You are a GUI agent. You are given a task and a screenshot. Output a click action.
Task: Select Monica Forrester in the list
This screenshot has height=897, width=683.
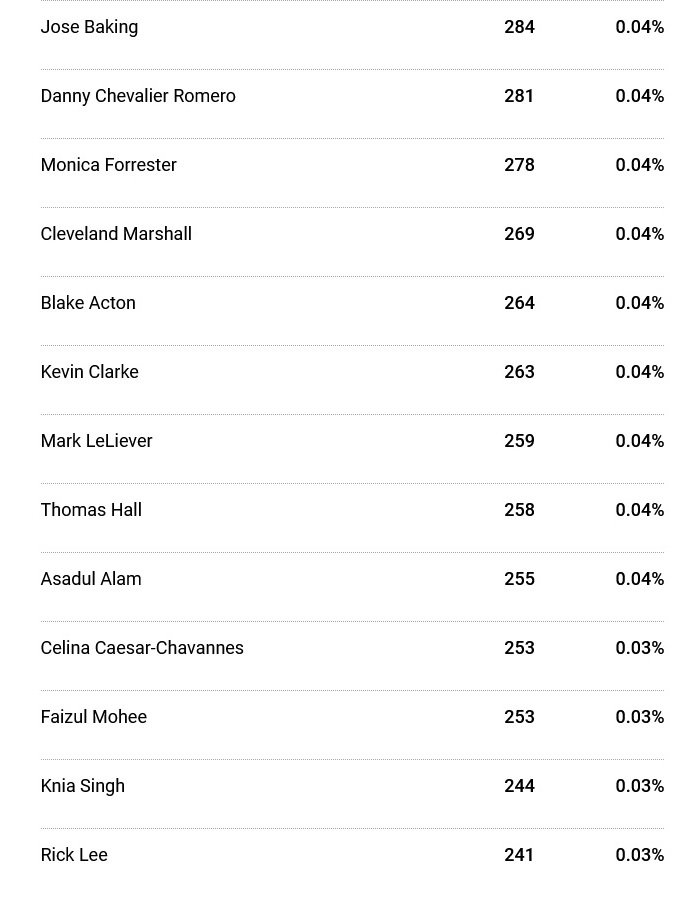coord(109,165)
